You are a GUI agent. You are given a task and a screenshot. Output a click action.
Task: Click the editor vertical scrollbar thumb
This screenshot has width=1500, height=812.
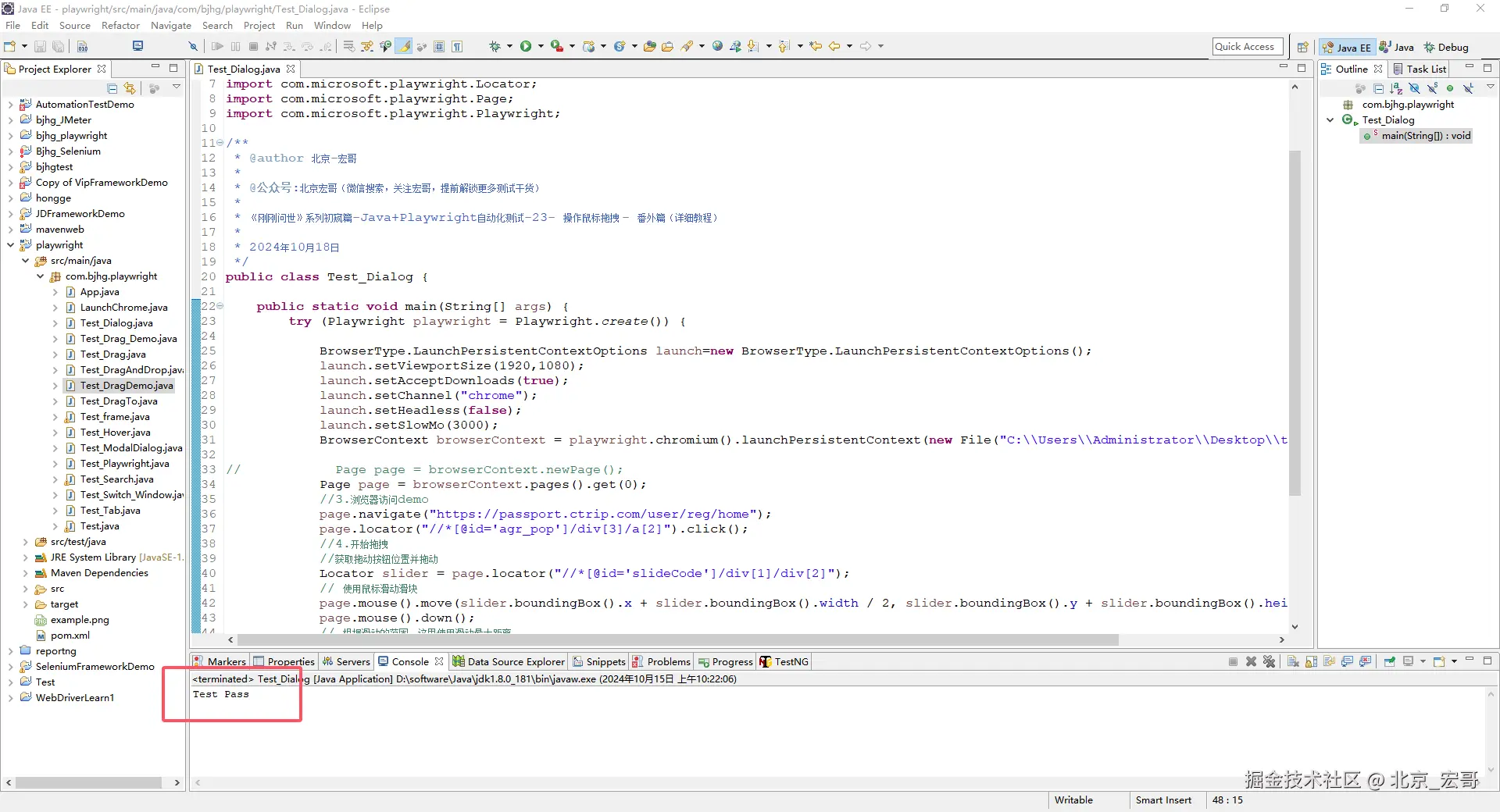pyautogui.click(x=1295, y=322)
